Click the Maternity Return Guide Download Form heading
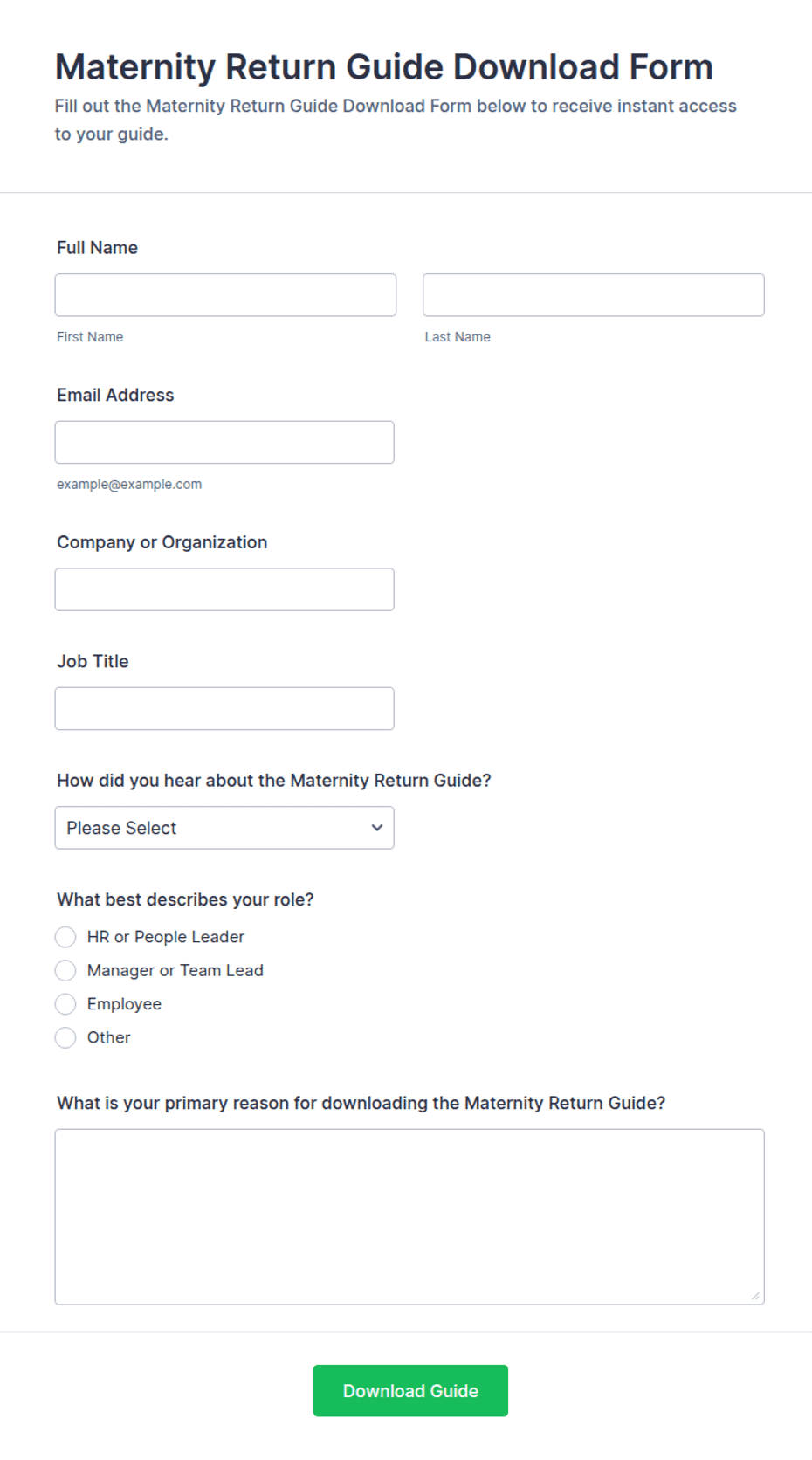This screenshot has height=1460, width=812. point(384,67)
